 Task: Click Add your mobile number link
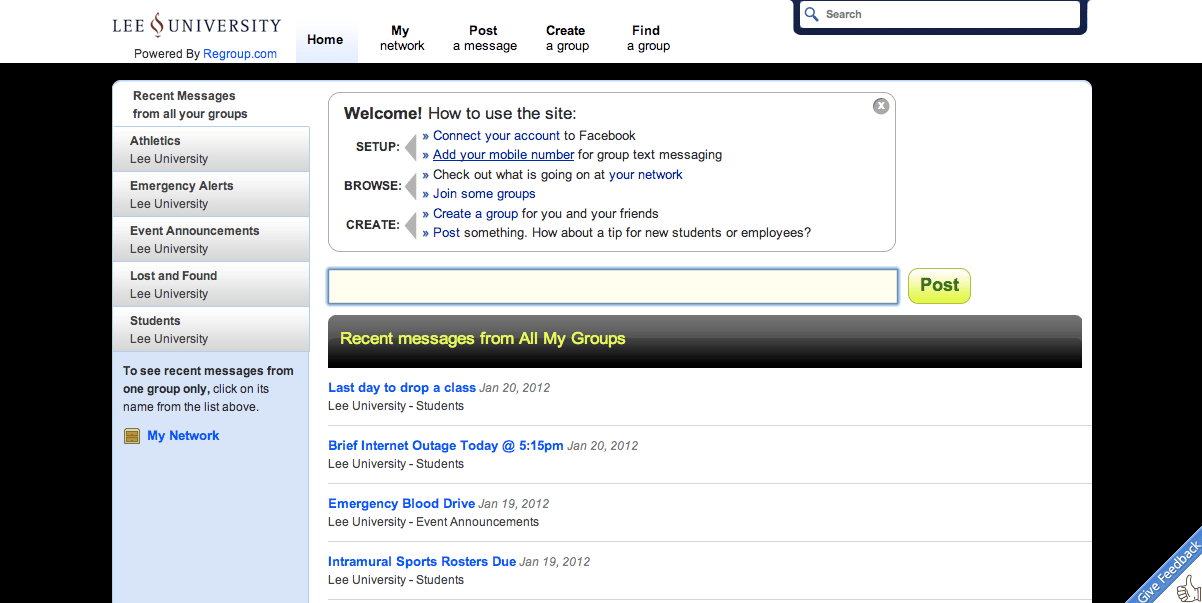(x=503, y=155)
